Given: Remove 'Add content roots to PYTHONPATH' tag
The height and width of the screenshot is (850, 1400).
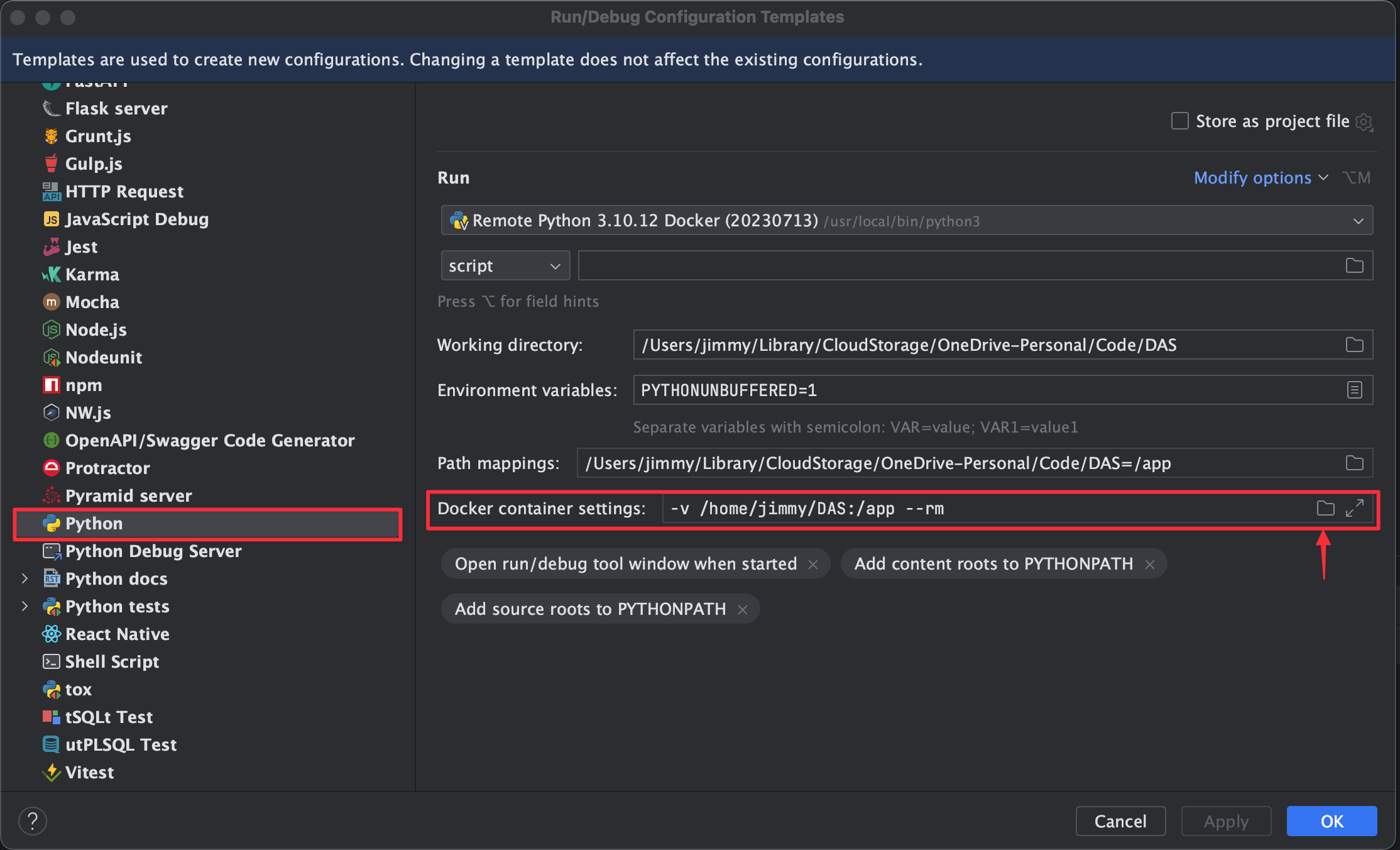Looking at the screenshot, I should tap(1150, 565).
